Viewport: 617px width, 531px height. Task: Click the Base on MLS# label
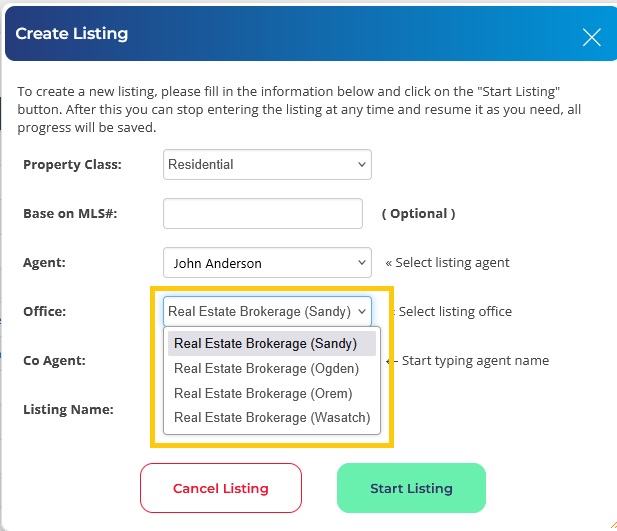pos(70,213)
